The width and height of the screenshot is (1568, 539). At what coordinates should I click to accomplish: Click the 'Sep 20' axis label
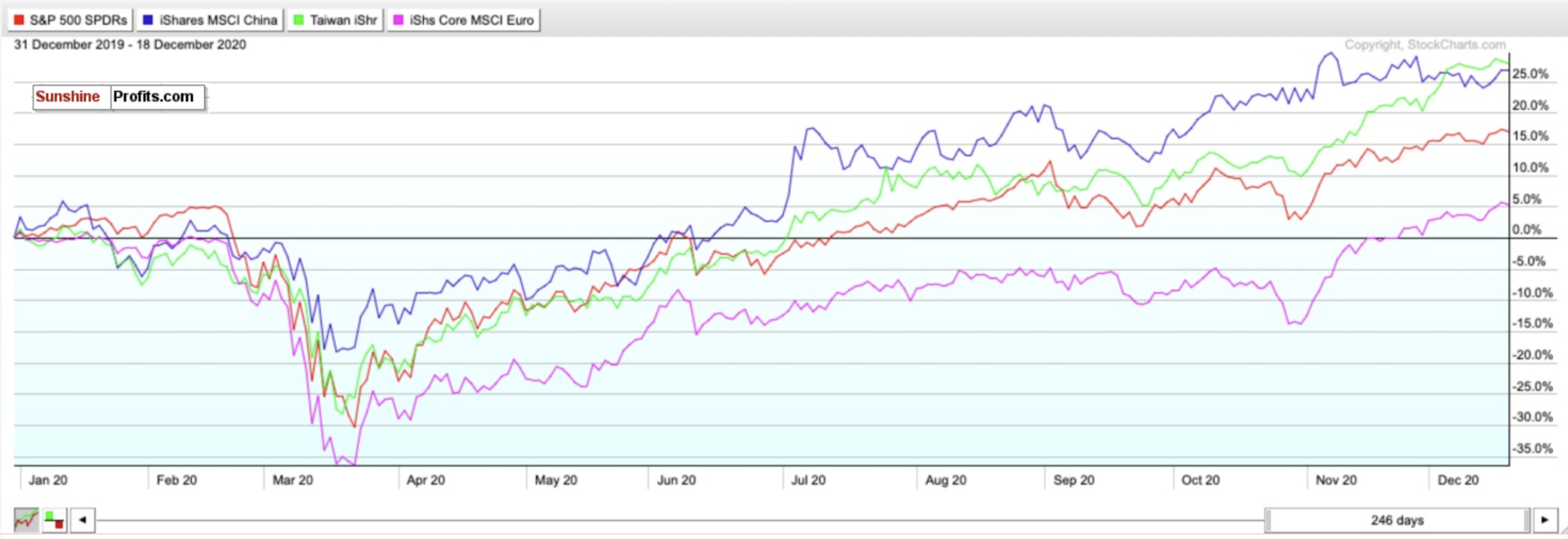pyautogui.click(x=1073, y=480)
